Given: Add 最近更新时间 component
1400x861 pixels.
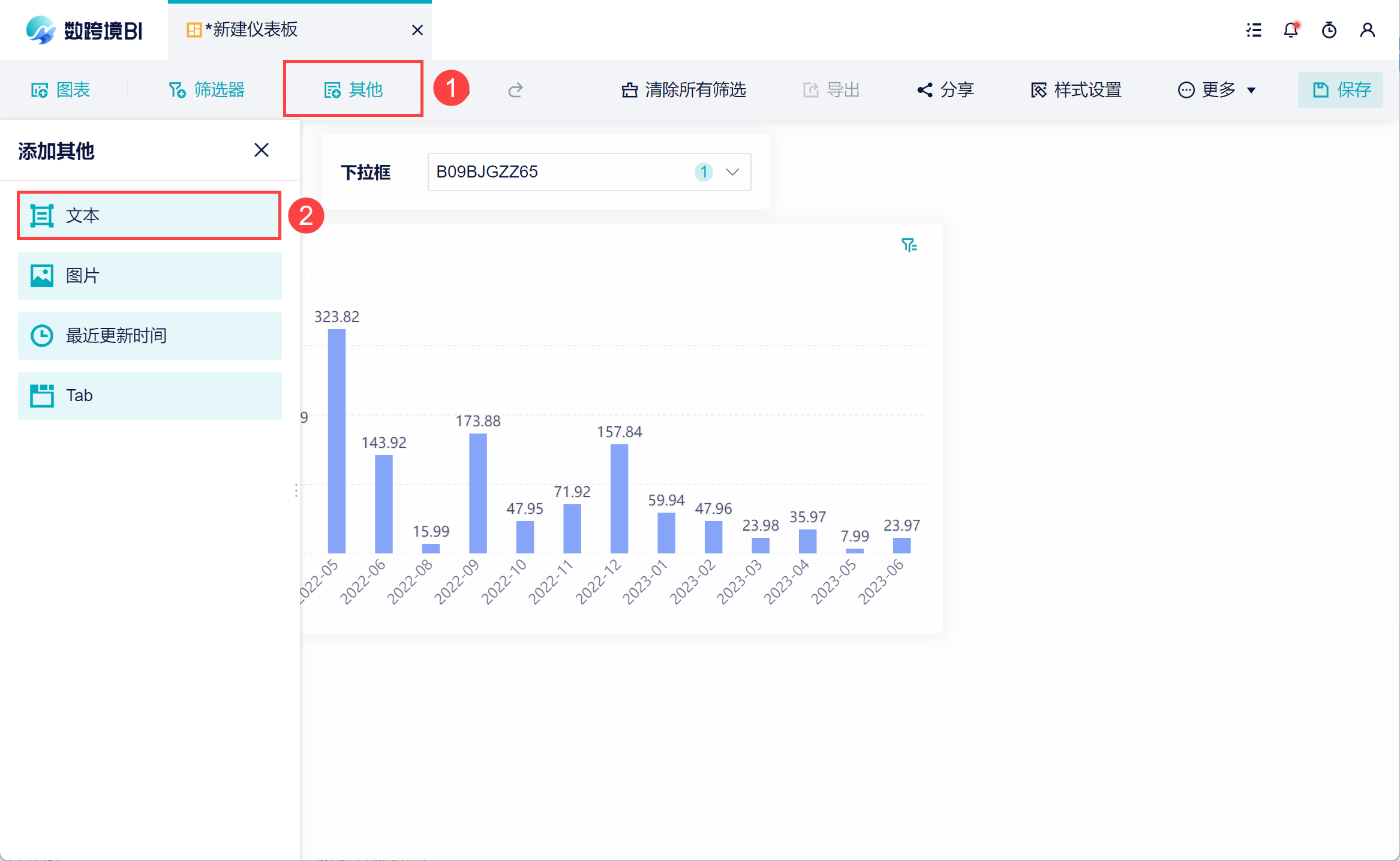Looking at the screenshot, I should pos(149,336).
